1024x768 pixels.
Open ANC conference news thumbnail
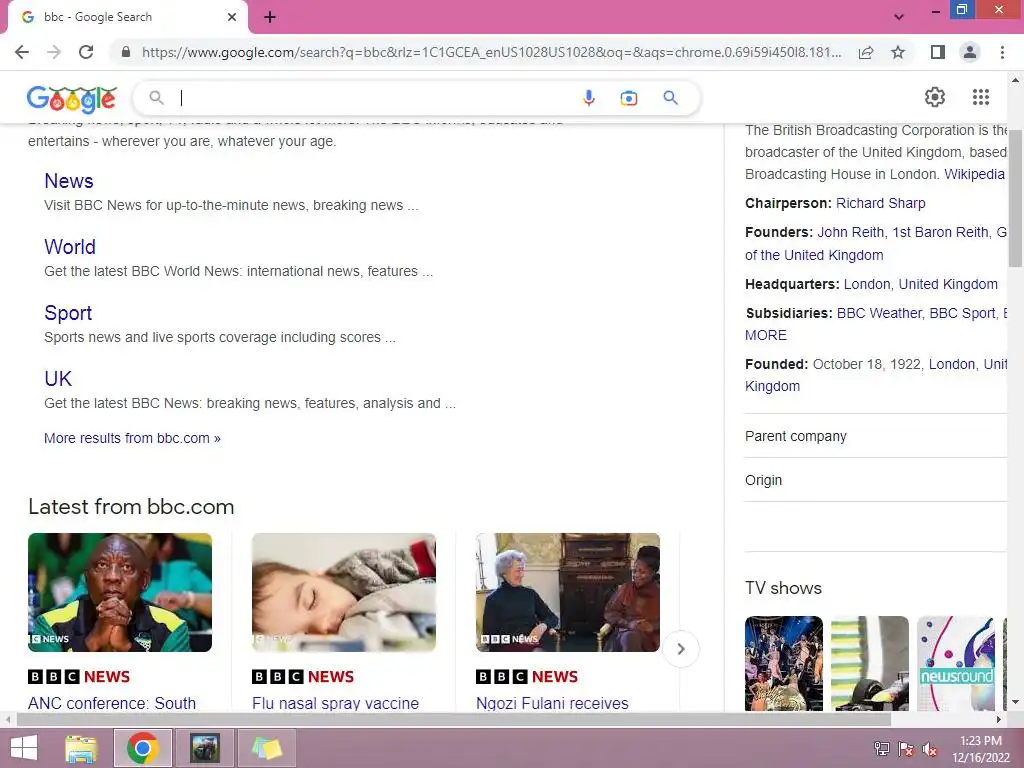click(x=120, y=592)
